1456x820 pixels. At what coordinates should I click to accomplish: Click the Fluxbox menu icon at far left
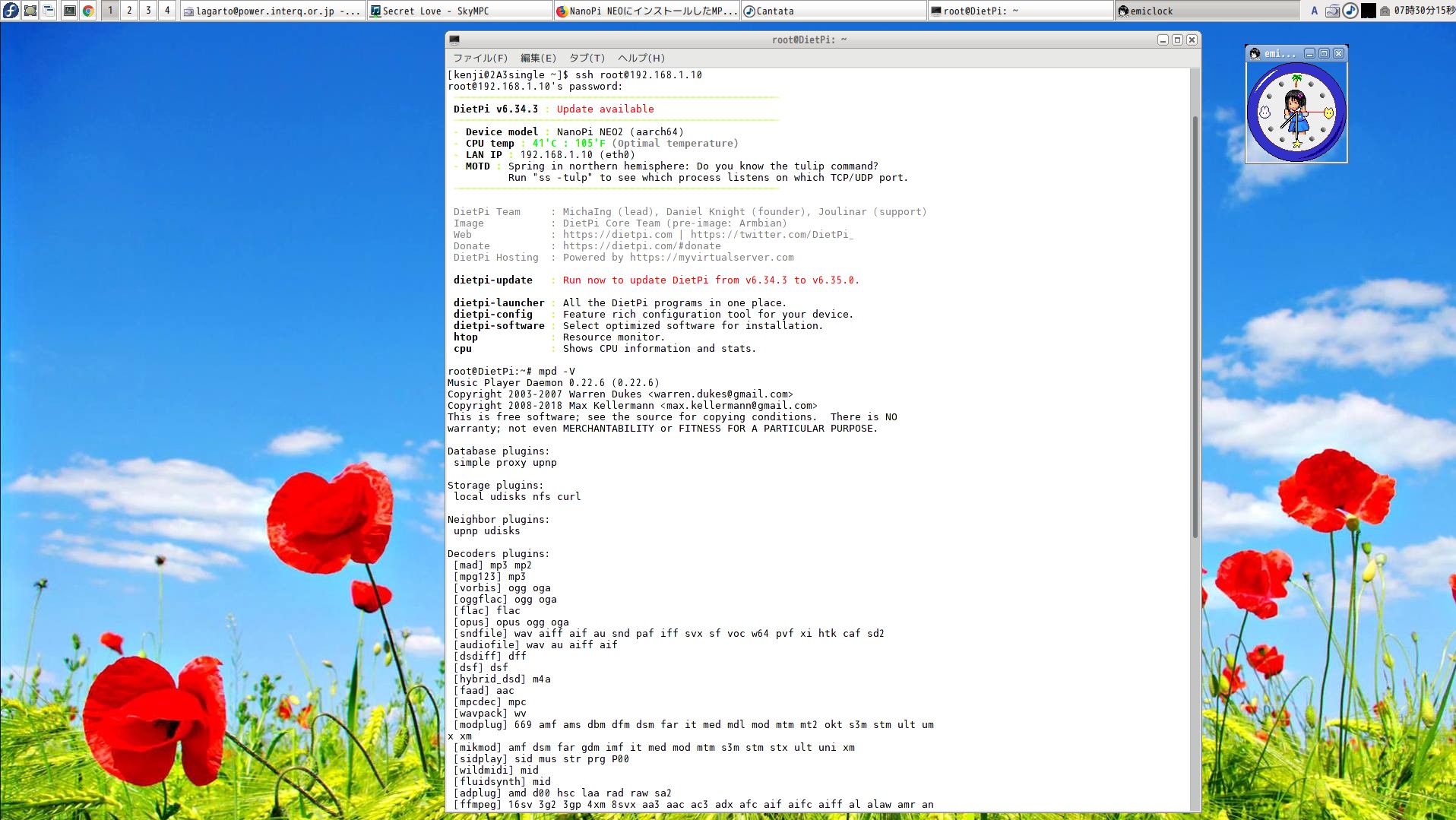(x=11, y=10)
